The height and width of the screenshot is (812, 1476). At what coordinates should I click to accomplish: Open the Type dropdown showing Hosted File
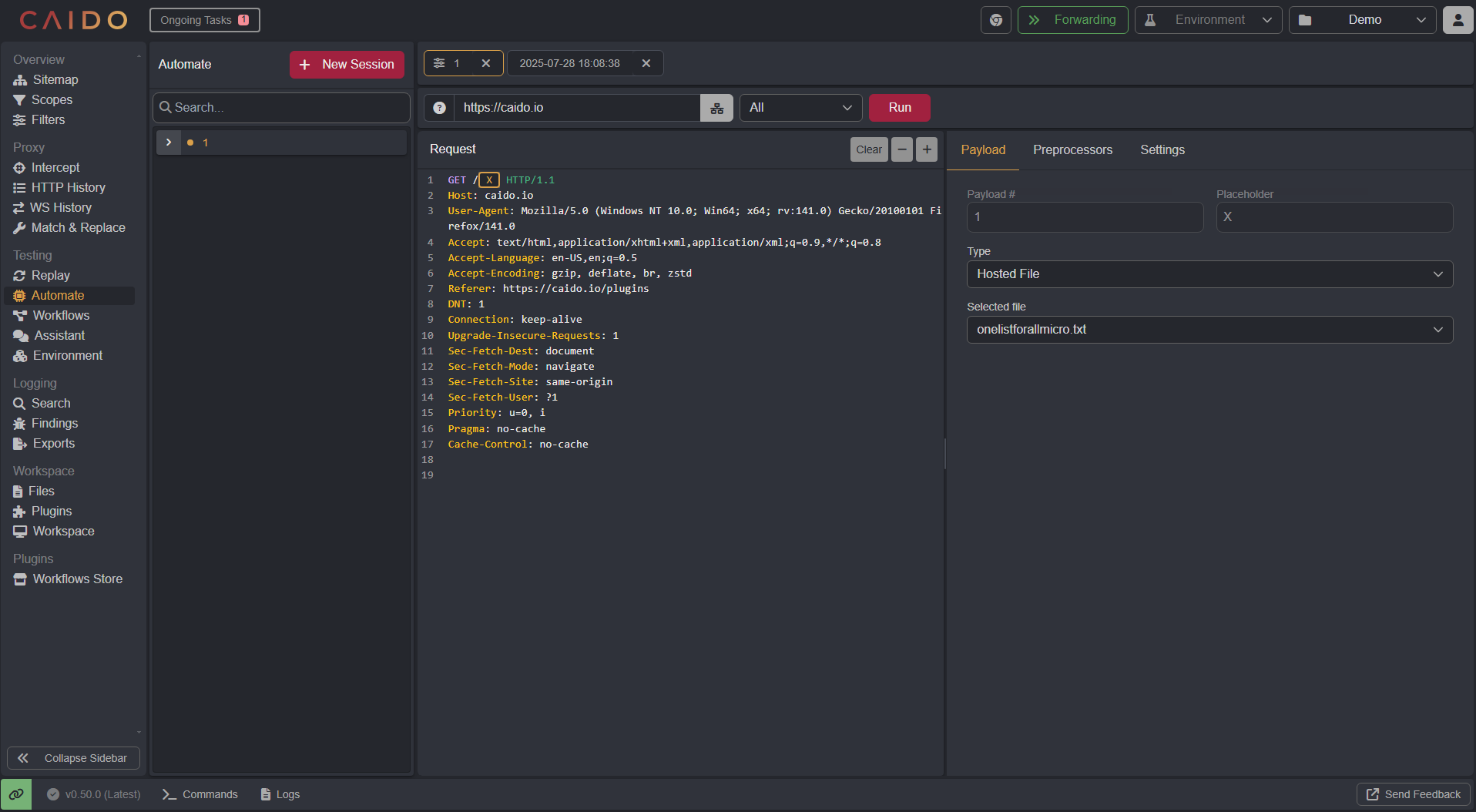pos(1209,273)
